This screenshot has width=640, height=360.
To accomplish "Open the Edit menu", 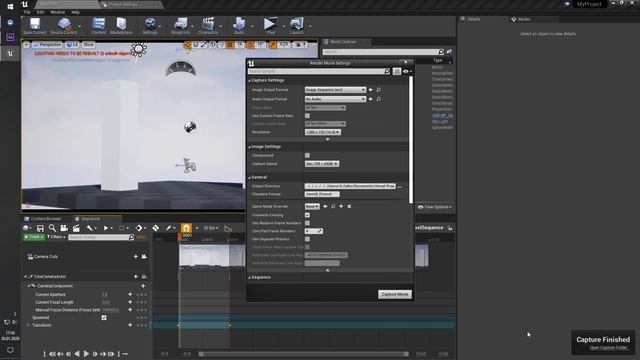I will point(40,12).
